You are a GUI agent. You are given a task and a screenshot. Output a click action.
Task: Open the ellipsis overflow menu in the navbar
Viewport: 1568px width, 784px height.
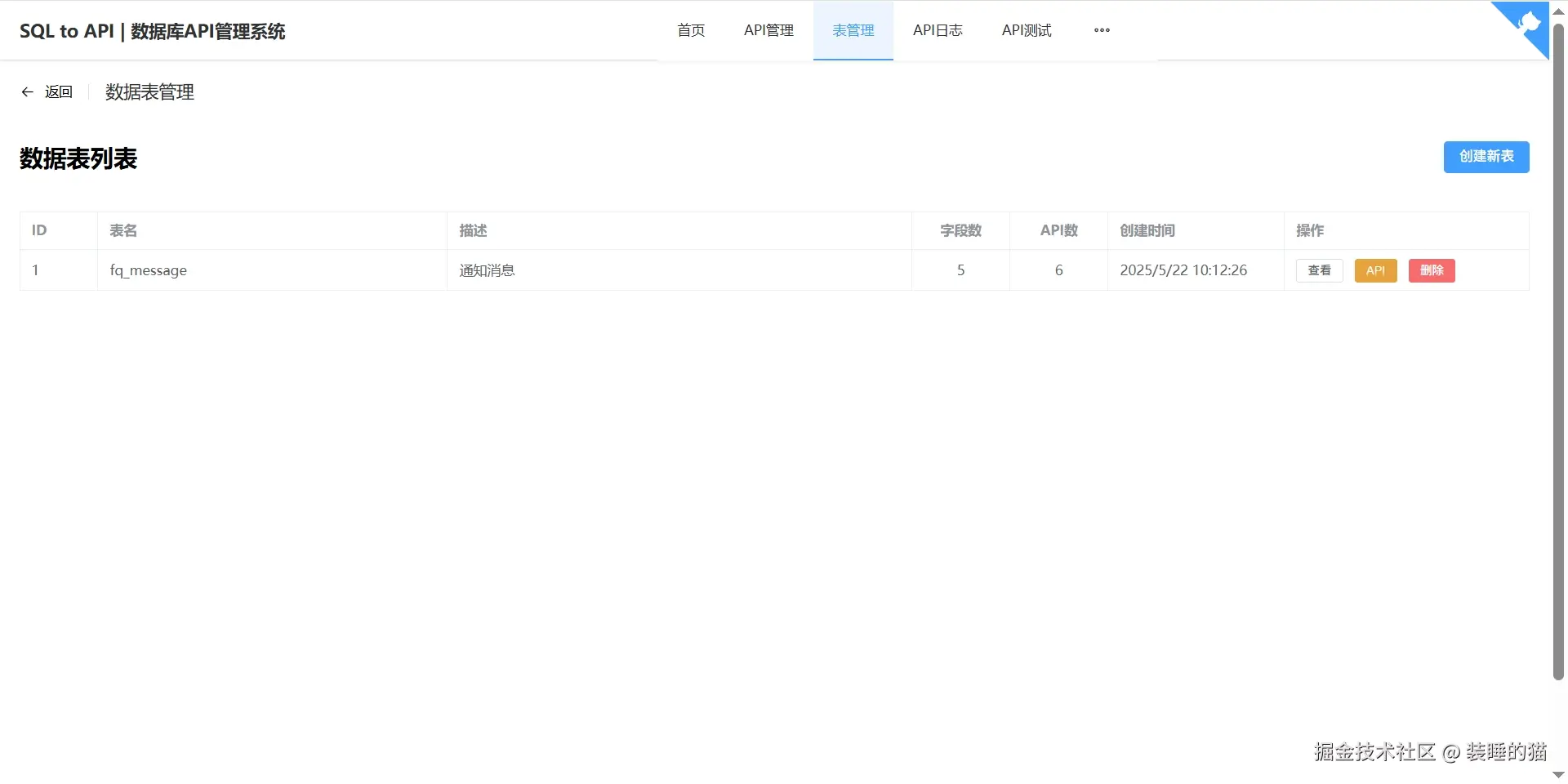tap(1101, 30)
